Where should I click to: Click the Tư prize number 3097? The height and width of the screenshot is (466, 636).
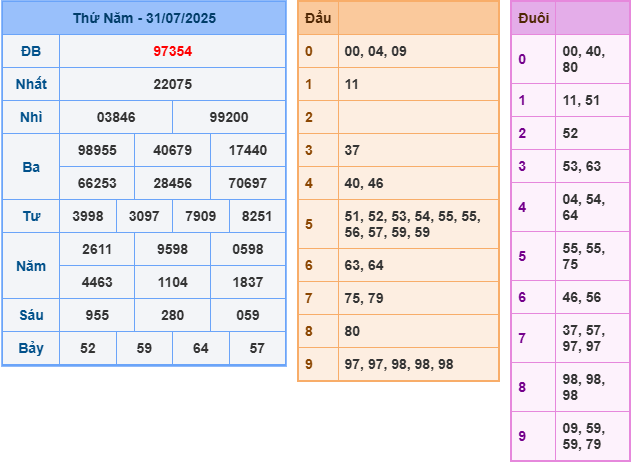144,216
